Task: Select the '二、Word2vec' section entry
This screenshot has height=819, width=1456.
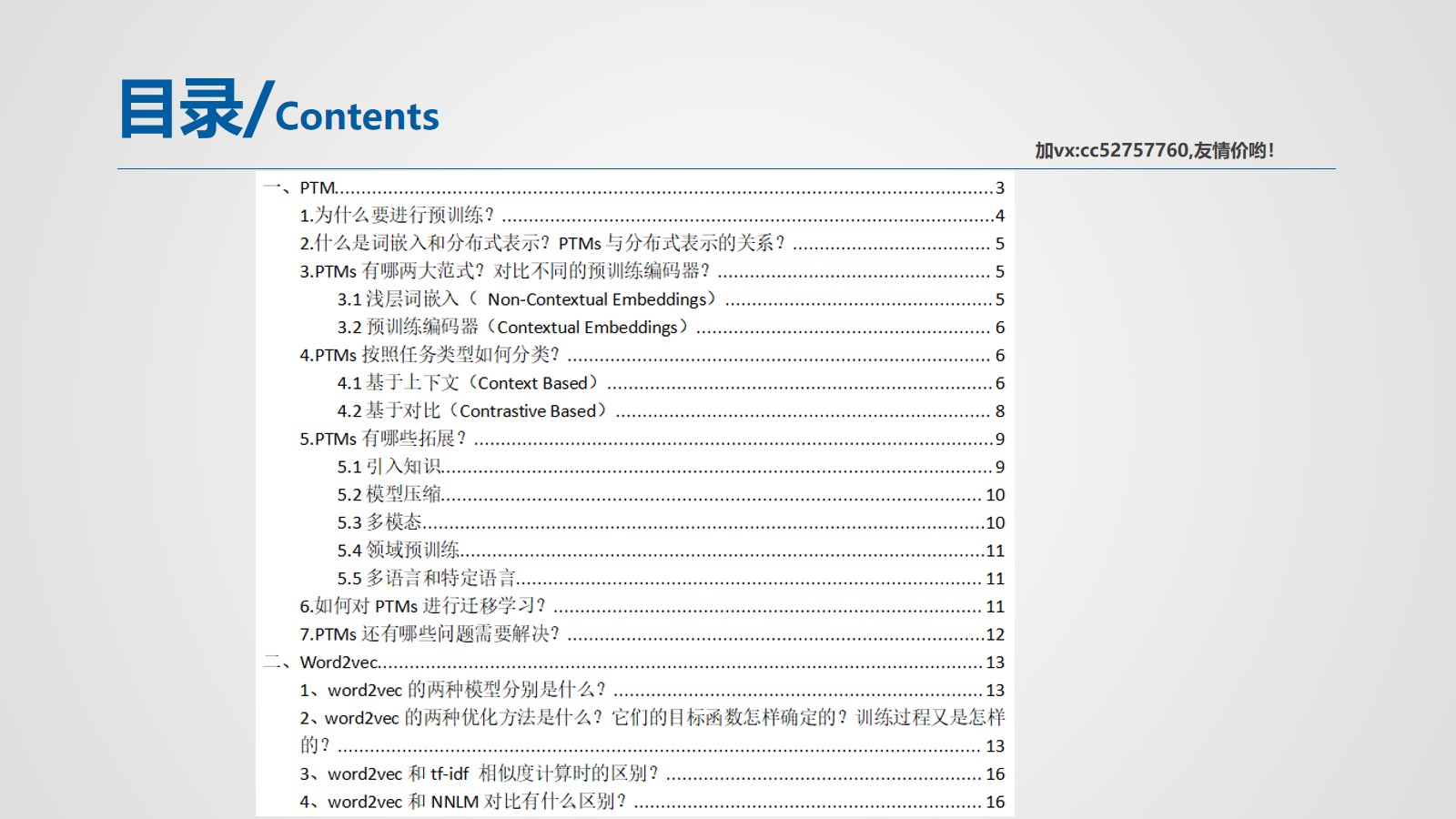Action: coord(634,662)
